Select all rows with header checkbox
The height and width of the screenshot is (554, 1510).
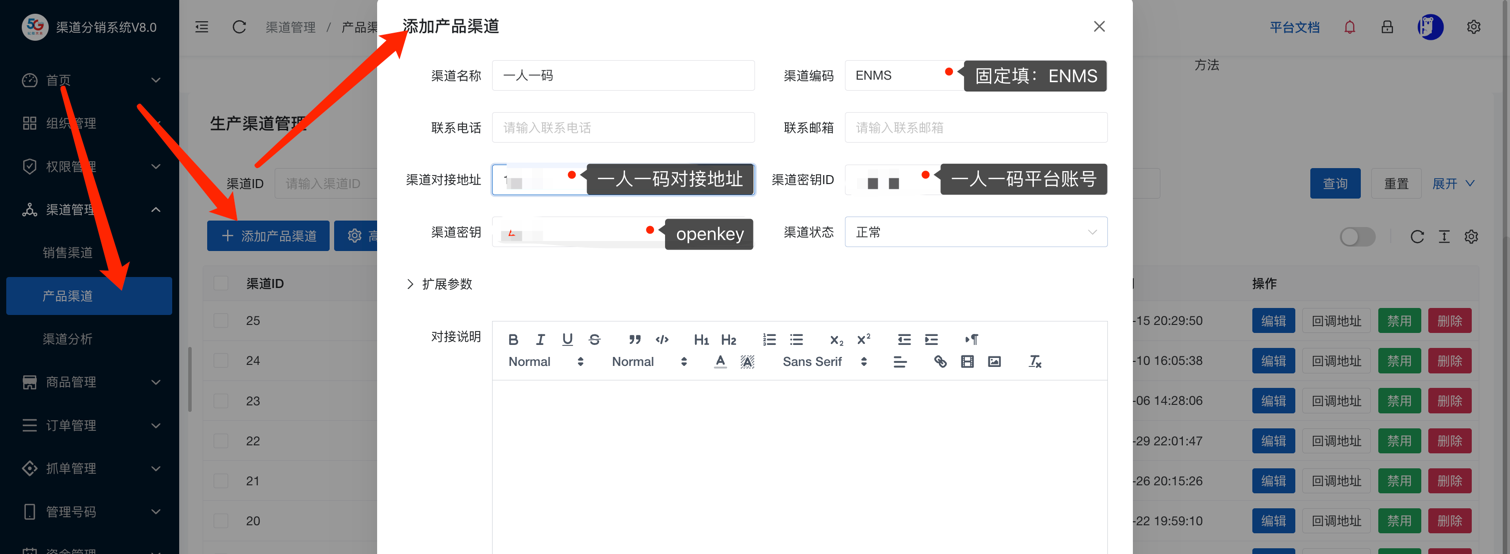pyautogui.click(x=221, y=284)
